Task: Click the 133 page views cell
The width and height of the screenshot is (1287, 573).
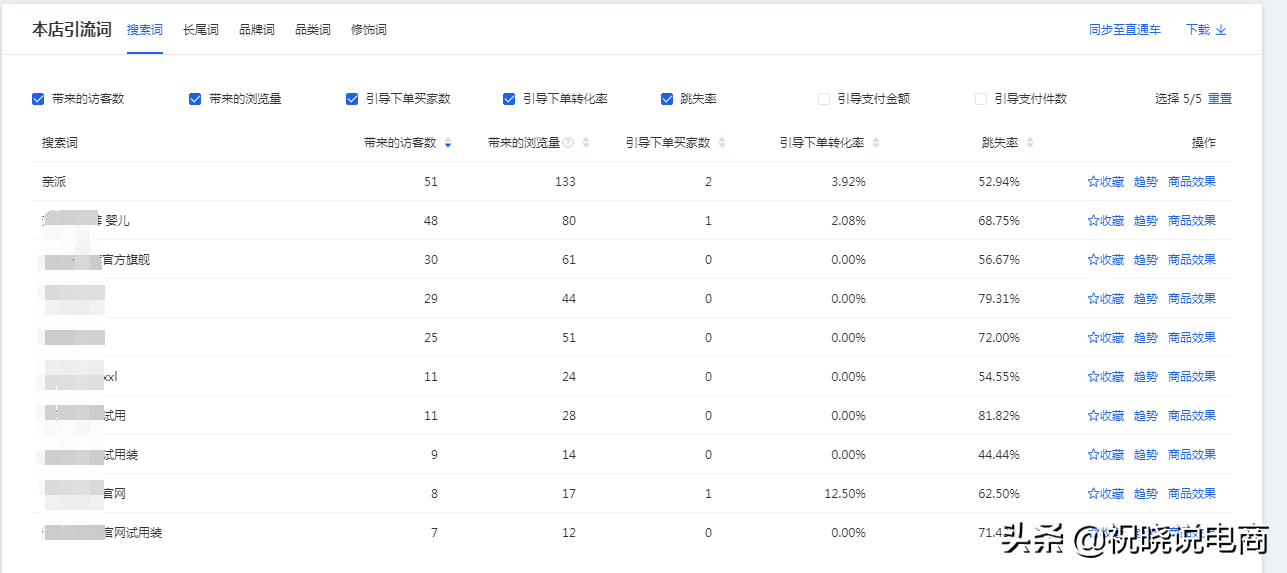Action: (565, 182)
